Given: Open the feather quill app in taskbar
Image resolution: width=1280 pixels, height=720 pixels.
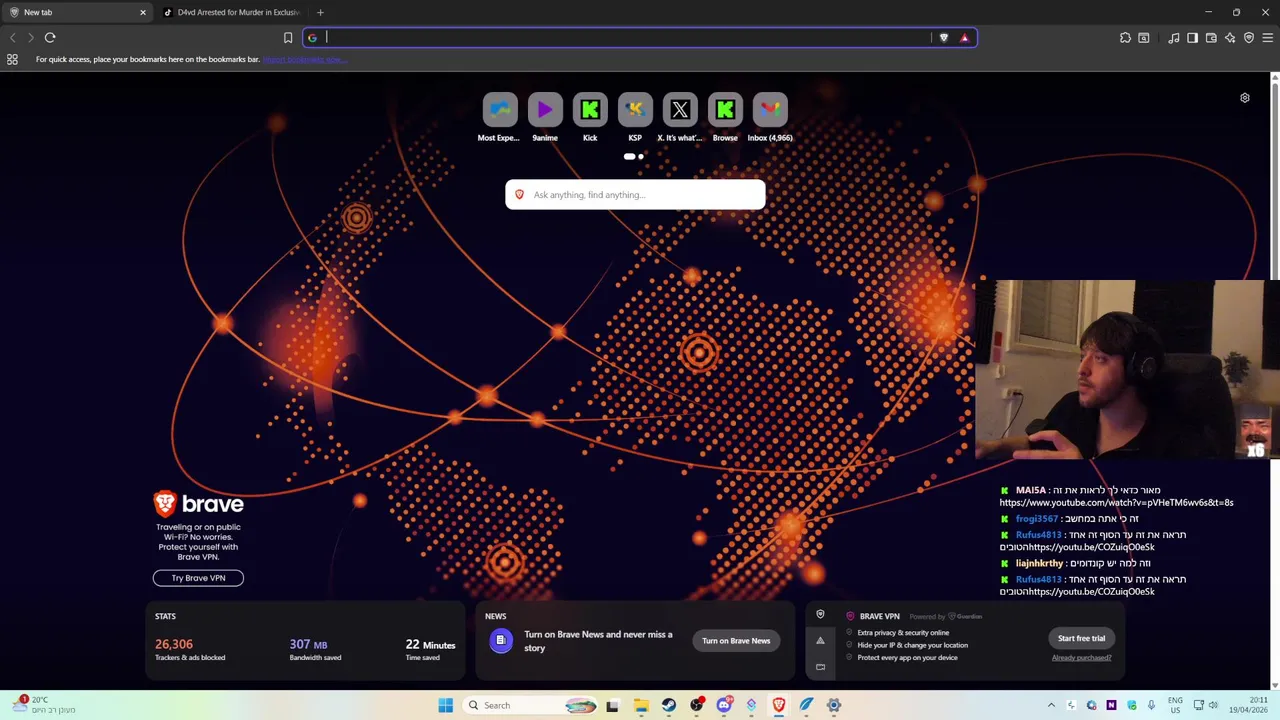Looking at the screenshot, I should pos(806,705).
